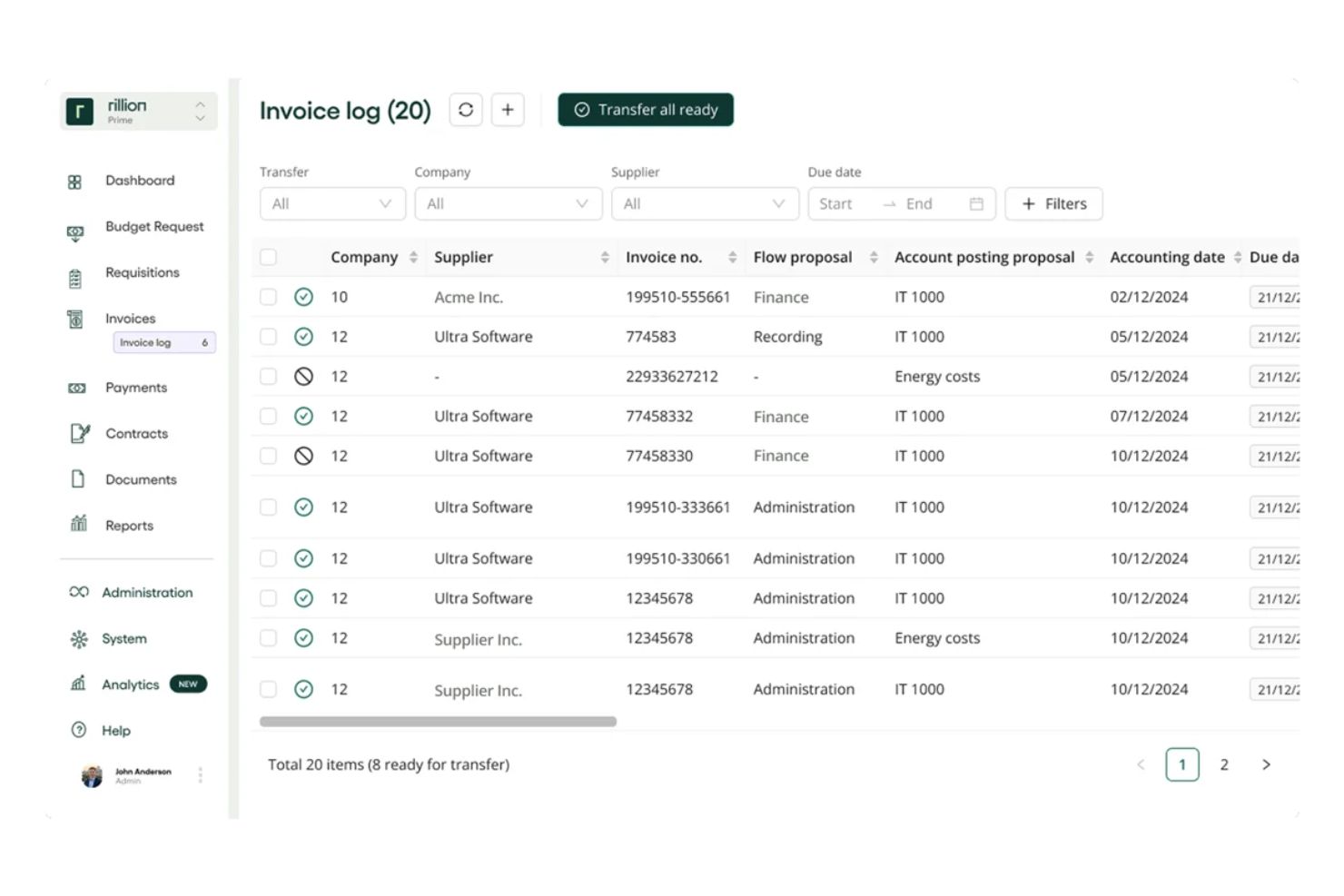Select the checkbox for Acme Inc. invoice
Viewport: 1344px width, 896px height.
click(268, 296)
